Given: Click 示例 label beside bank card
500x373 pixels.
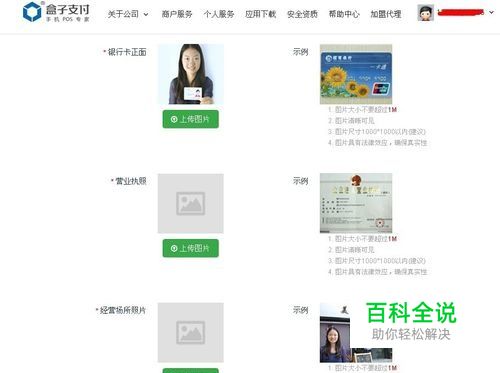Looking at the screenshot, I should 300,52.
